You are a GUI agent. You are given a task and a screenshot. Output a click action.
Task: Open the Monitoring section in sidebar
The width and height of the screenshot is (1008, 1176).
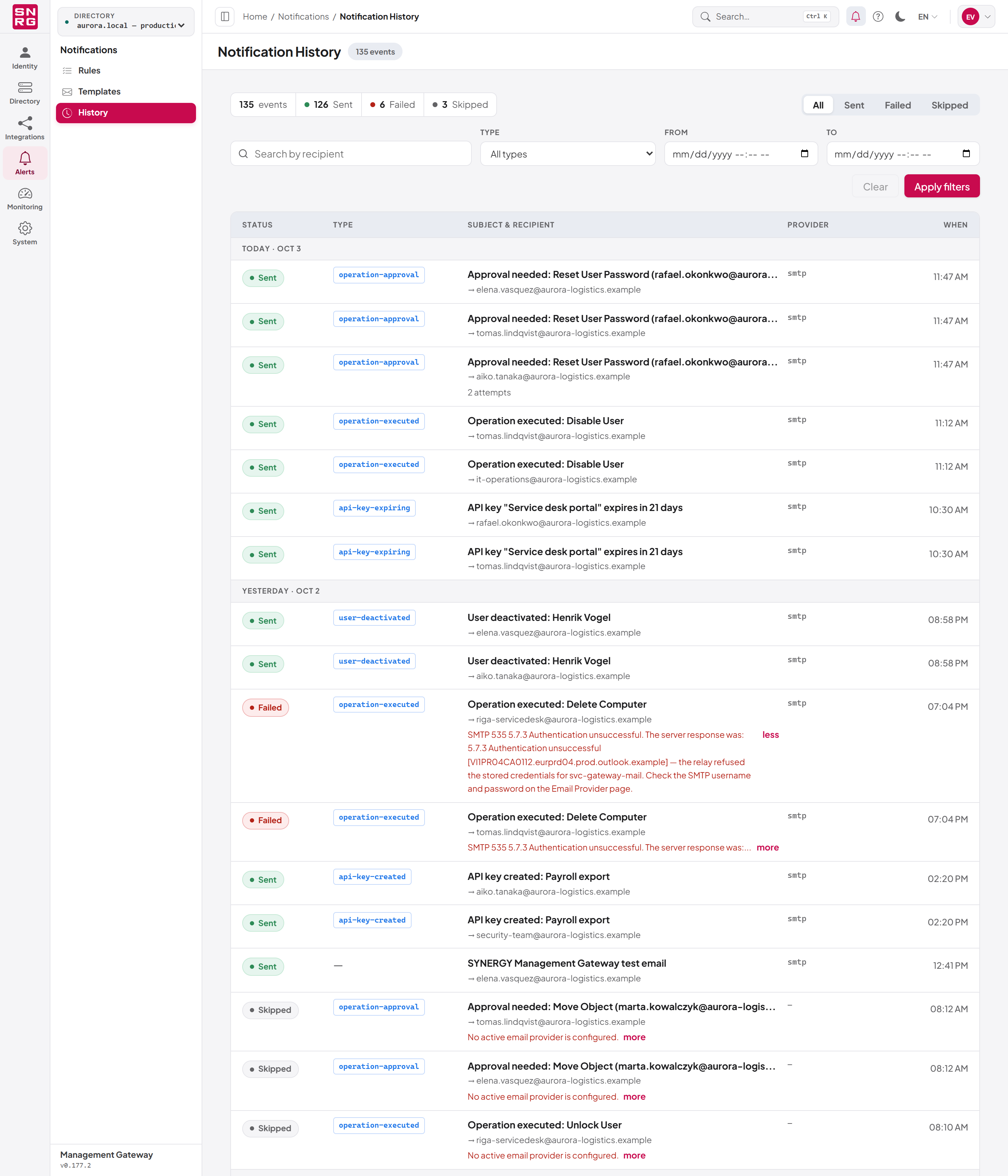pos(25,199)
